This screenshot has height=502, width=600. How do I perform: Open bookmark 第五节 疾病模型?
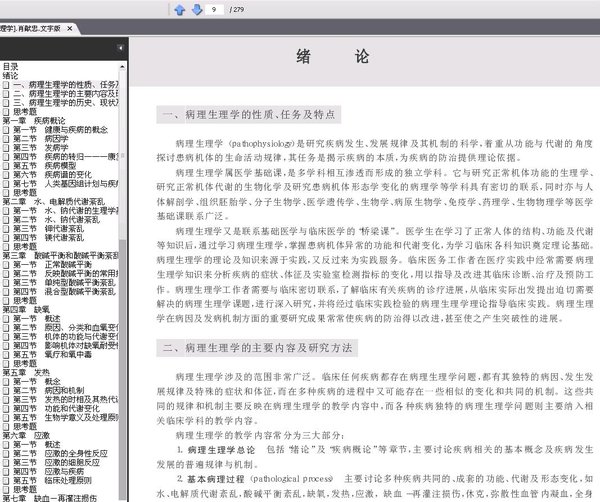45,166
